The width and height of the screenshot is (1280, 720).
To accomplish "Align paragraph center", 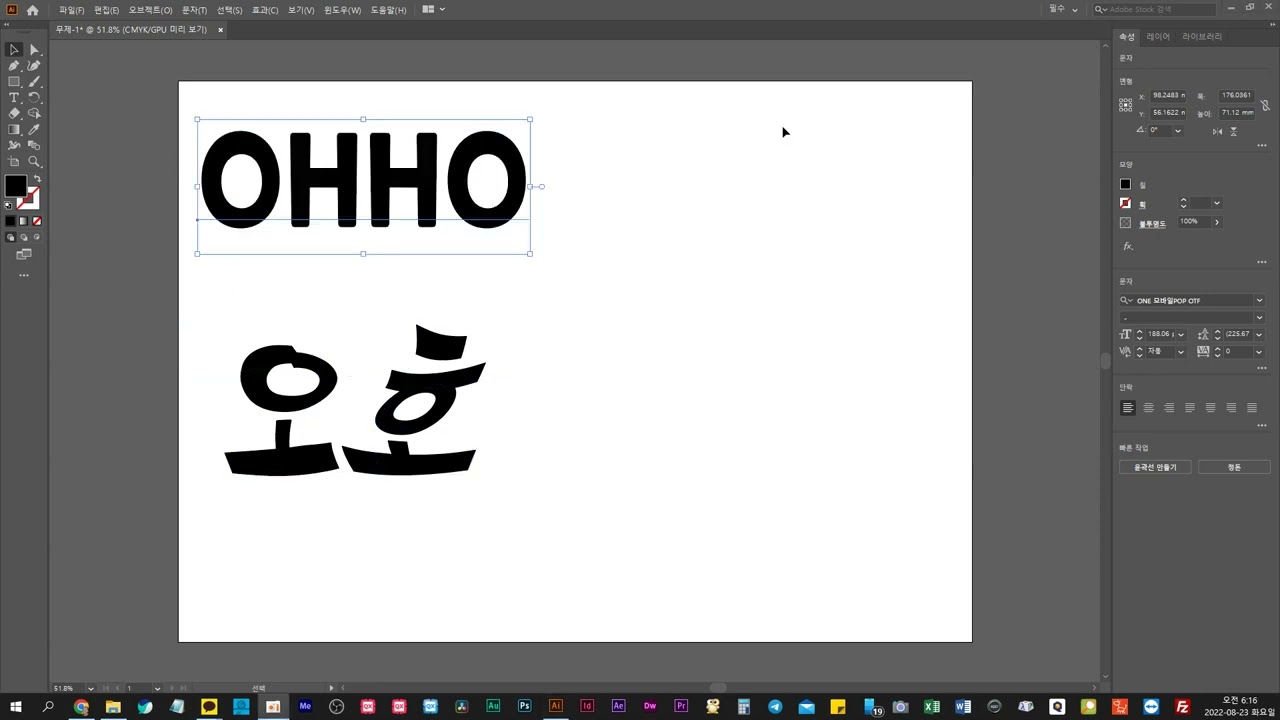I will click(1148, 408).
